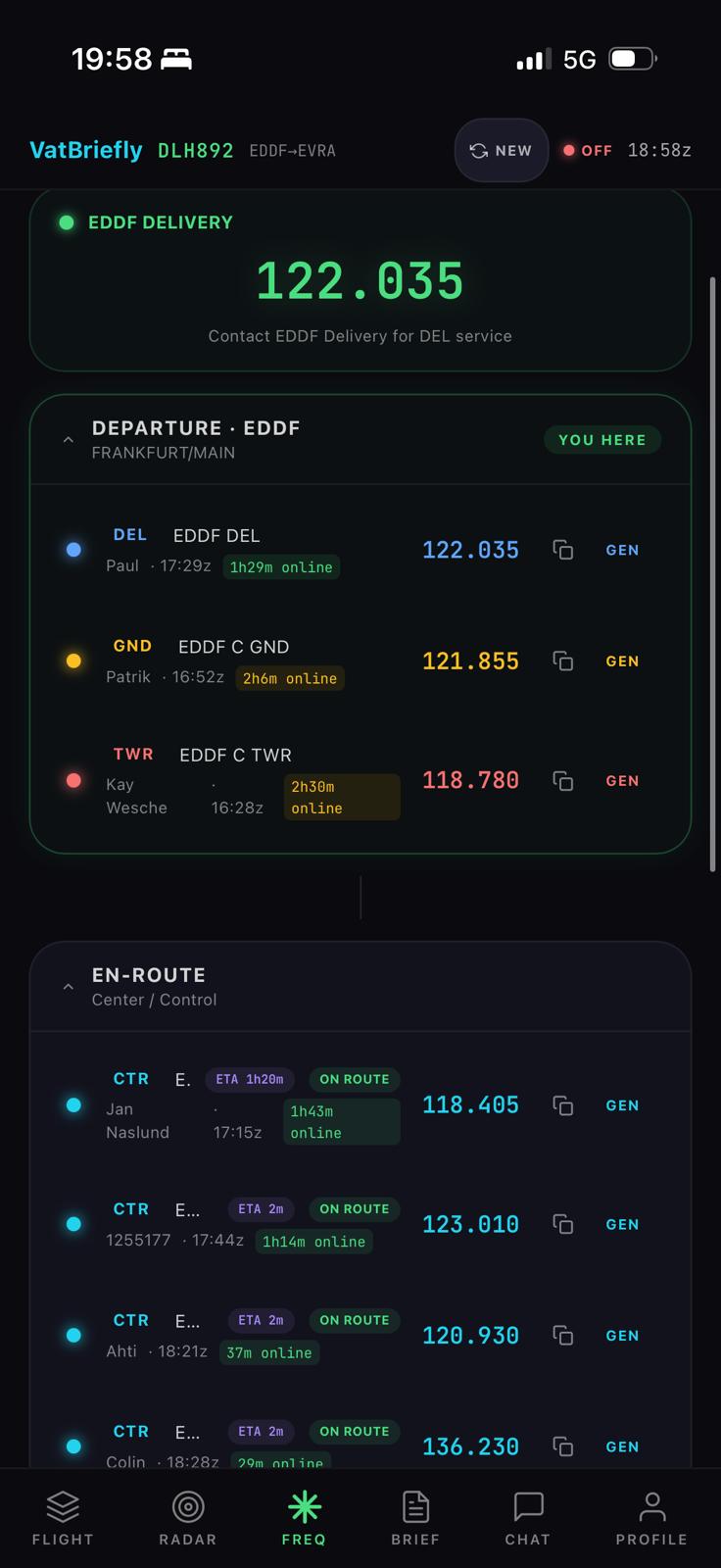Toggle the red OFF status indicator
Image resolution: width=721 pixels, height=1568 pixels.
click(587, 151)
